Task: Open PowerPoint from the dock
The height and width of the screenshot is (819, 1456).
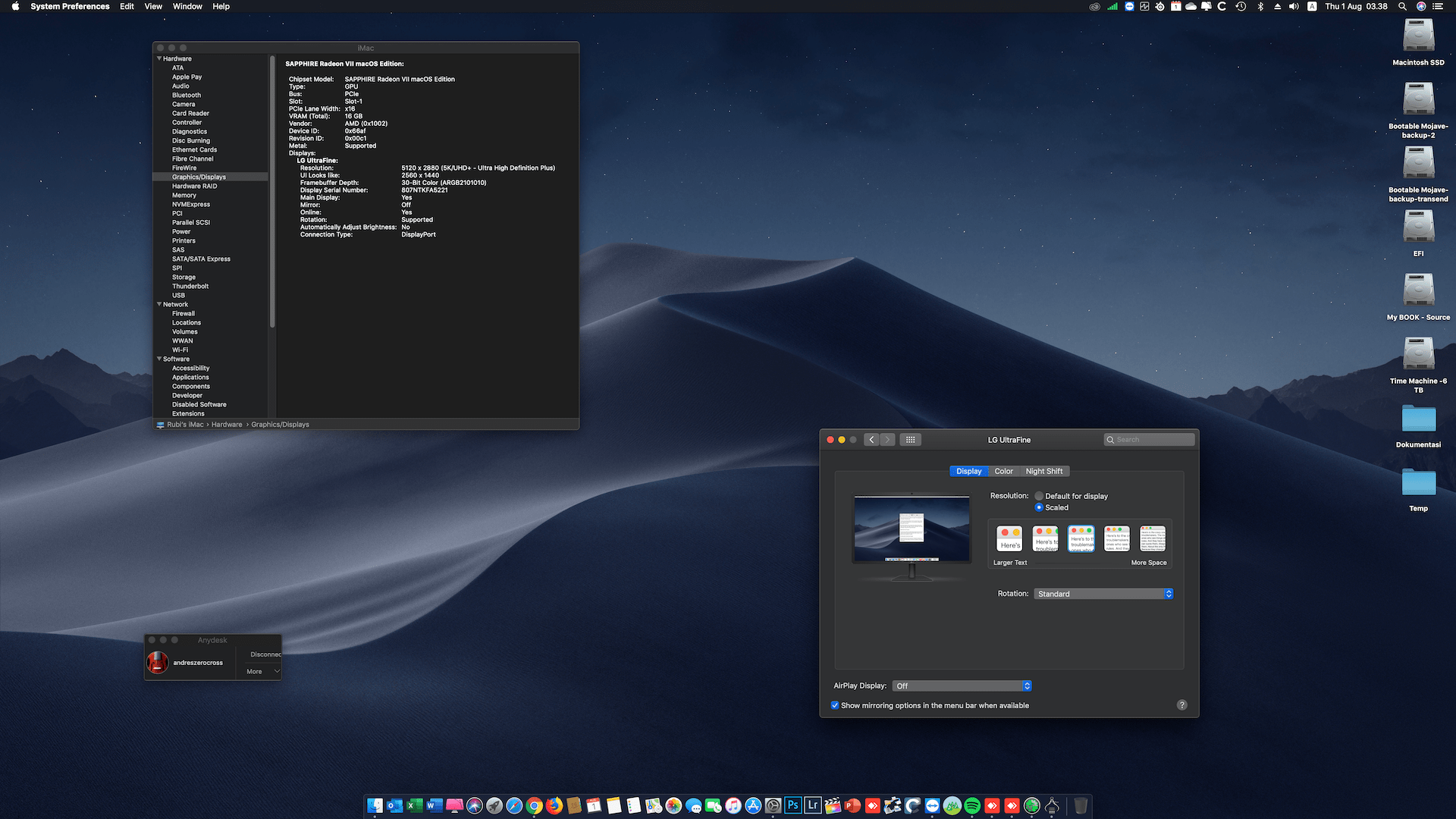Action: 853,805
